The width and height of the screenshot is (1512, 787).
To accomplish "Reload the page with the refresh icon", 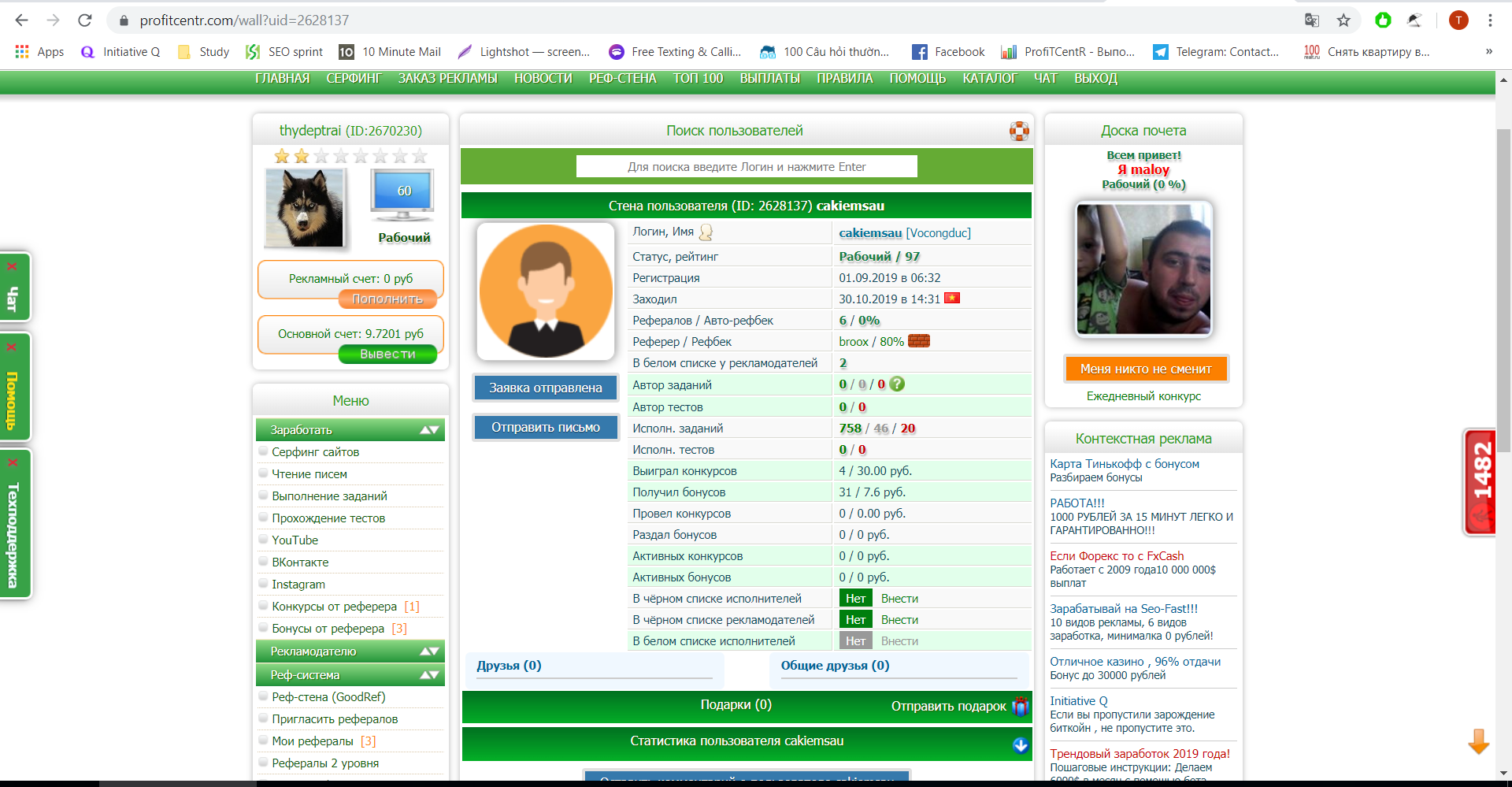I will point(85,20).
